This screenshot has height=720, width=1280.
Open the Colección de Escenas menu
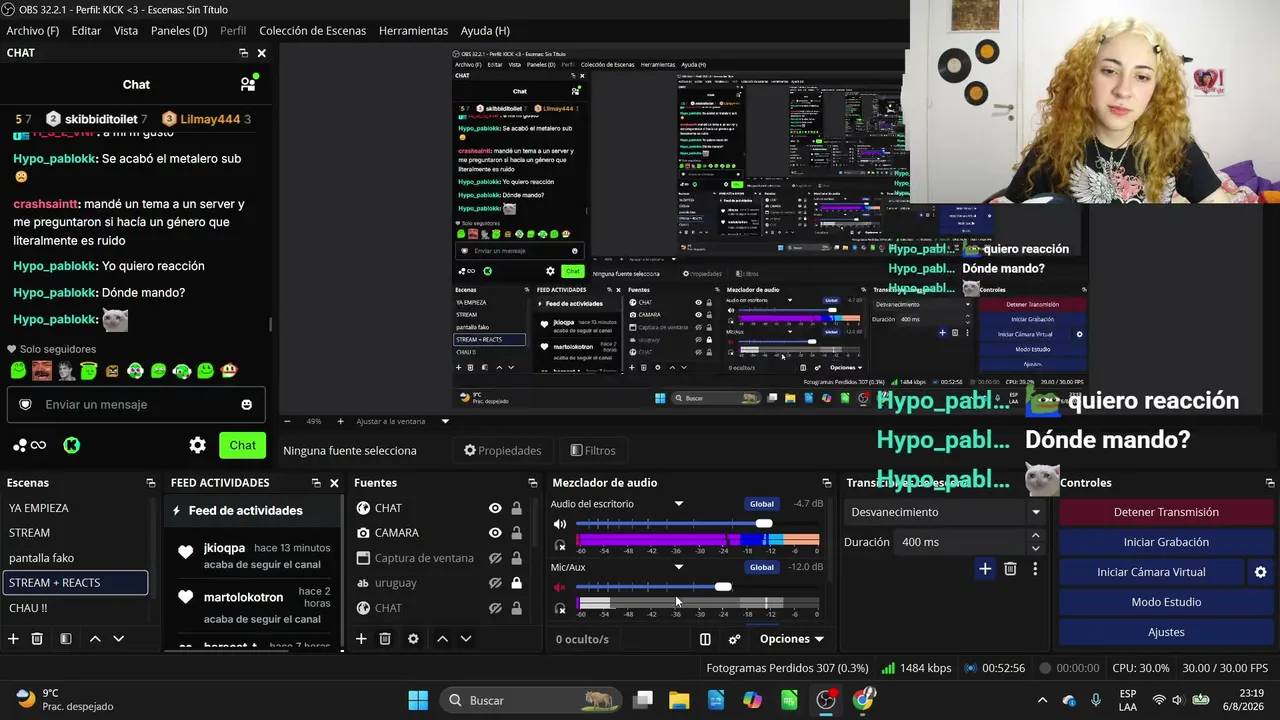point(312,31)
